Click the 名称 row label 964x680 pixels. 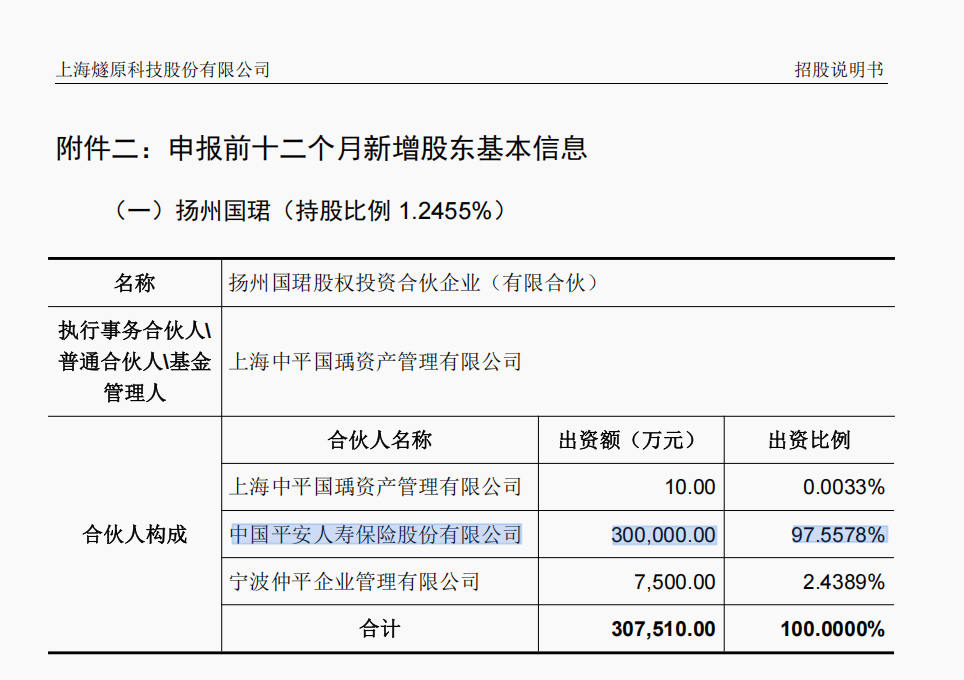click(135, 283)
